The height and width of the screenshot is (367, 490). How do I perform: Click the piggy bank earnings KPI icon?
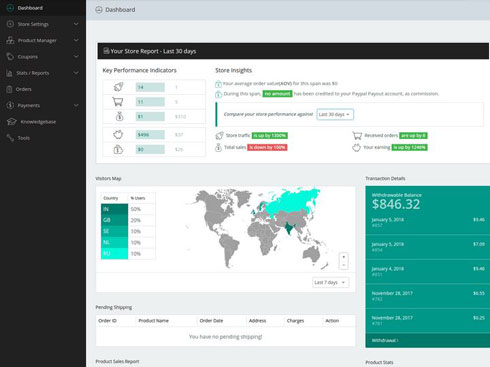coord(118,135)
